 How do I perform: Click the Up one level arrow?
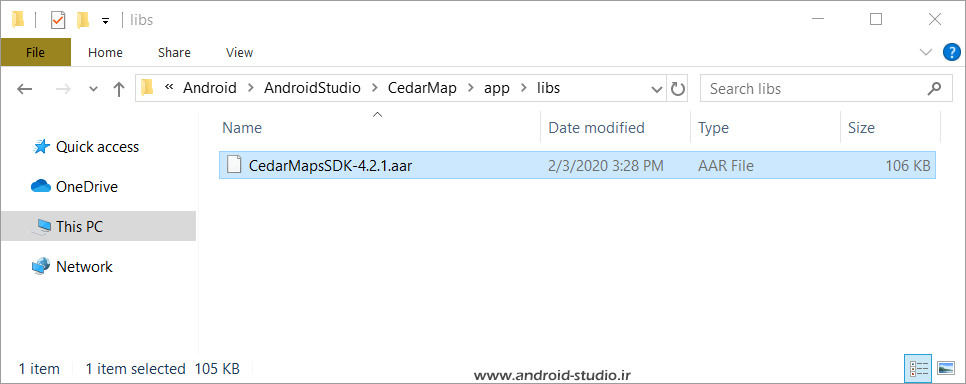119,89
